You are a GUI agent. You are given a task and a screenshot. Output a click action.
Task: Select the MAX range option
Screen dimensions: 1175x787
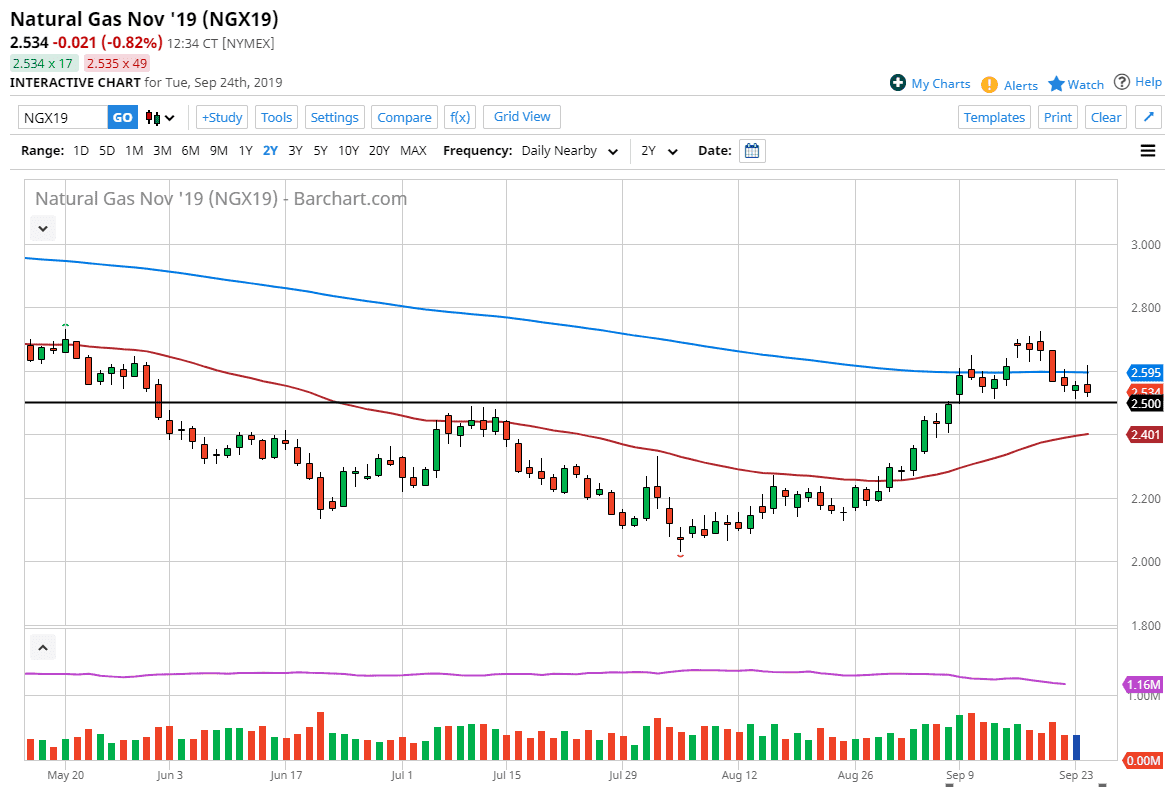pyautogui.click(x=413, y=151)
